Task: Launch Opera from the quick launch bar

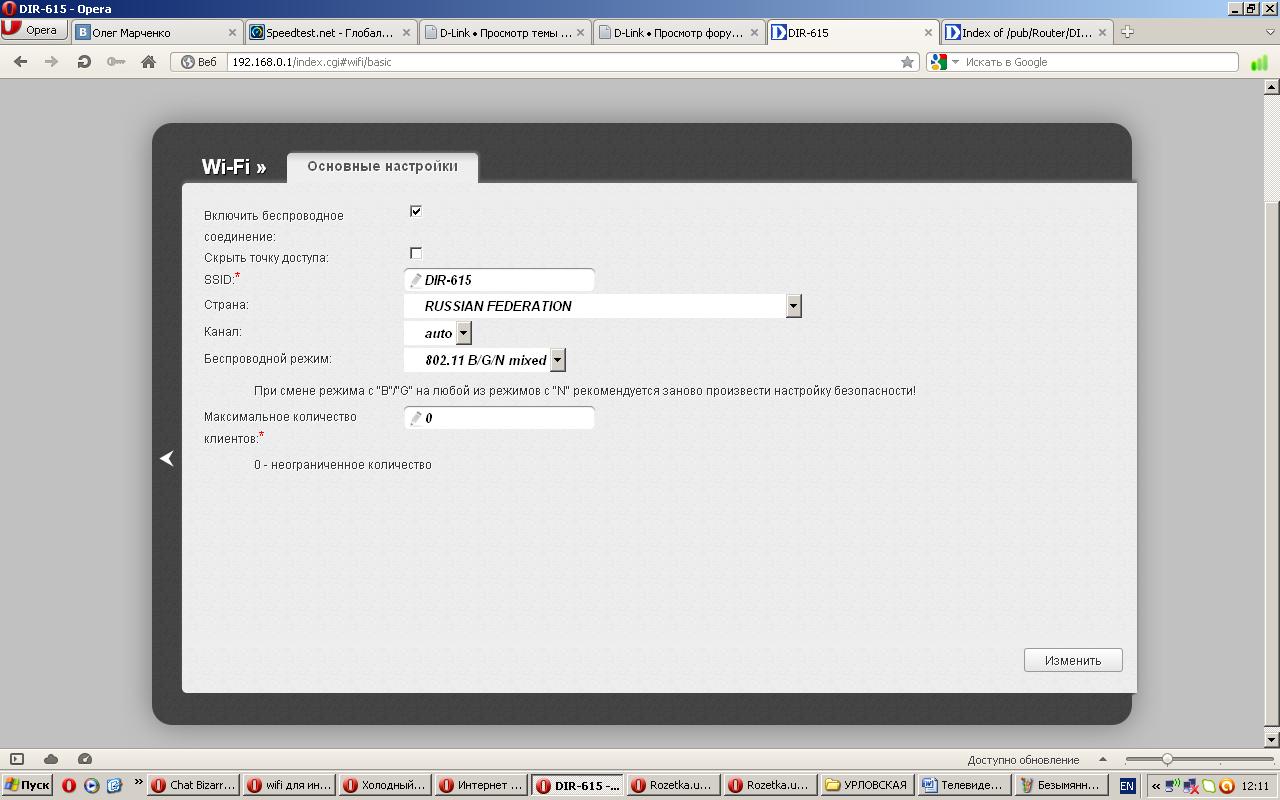Action: (69, 785)
